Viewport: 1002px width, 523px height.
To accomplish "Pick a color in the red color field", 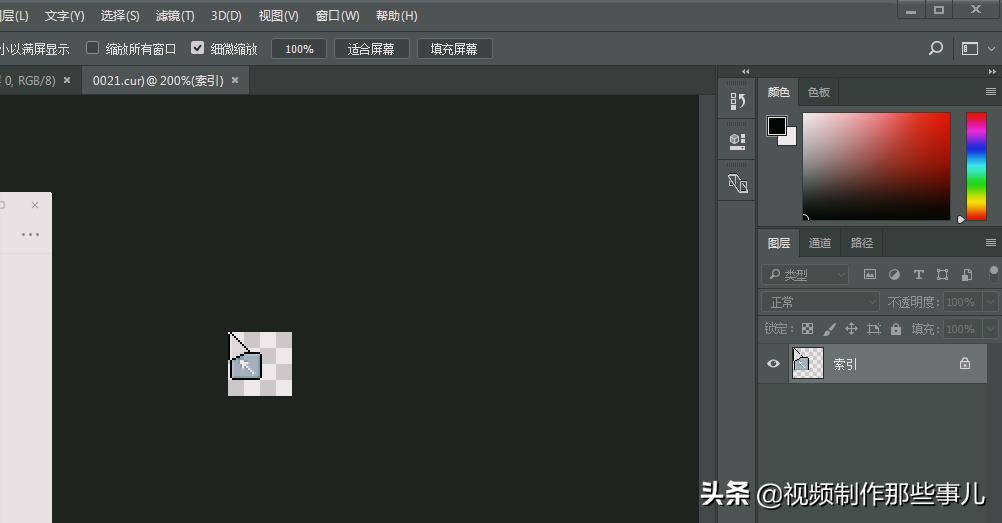I will tap(876, 166).
